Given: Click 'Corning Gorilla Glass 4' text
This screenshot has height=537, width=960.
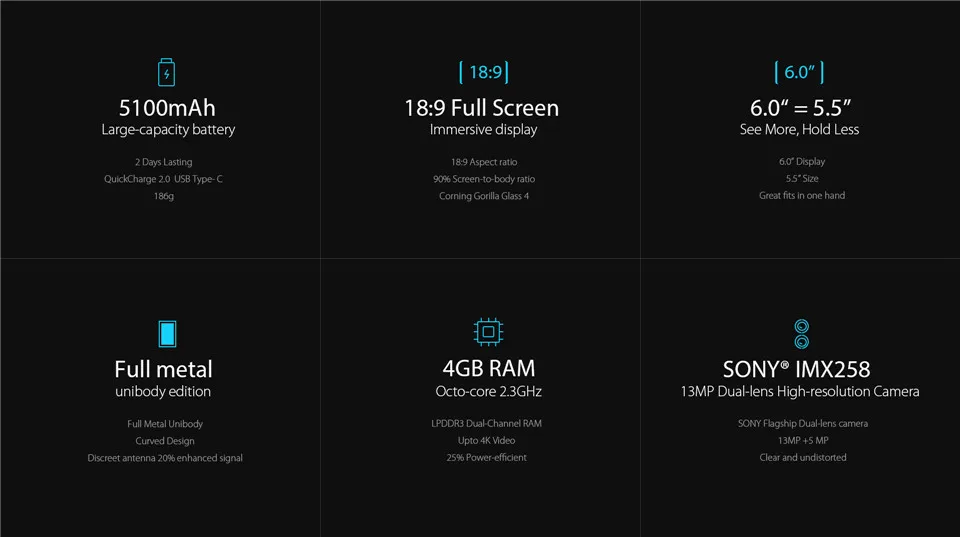Looking at the screenshot, I should click(484, 196).
